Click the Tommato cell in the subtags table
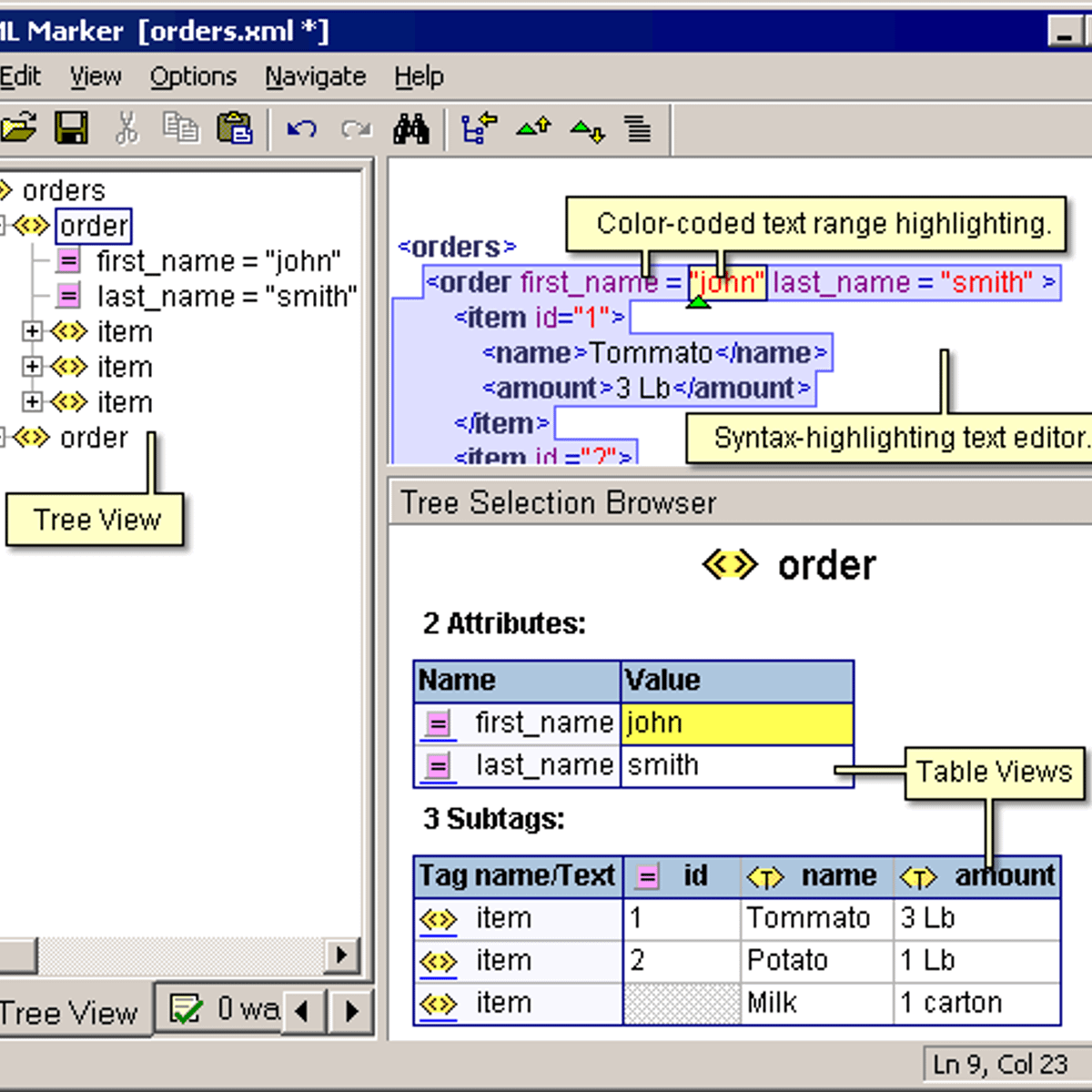This screenshot has width=1092, height=1092. tap(816, 919)
